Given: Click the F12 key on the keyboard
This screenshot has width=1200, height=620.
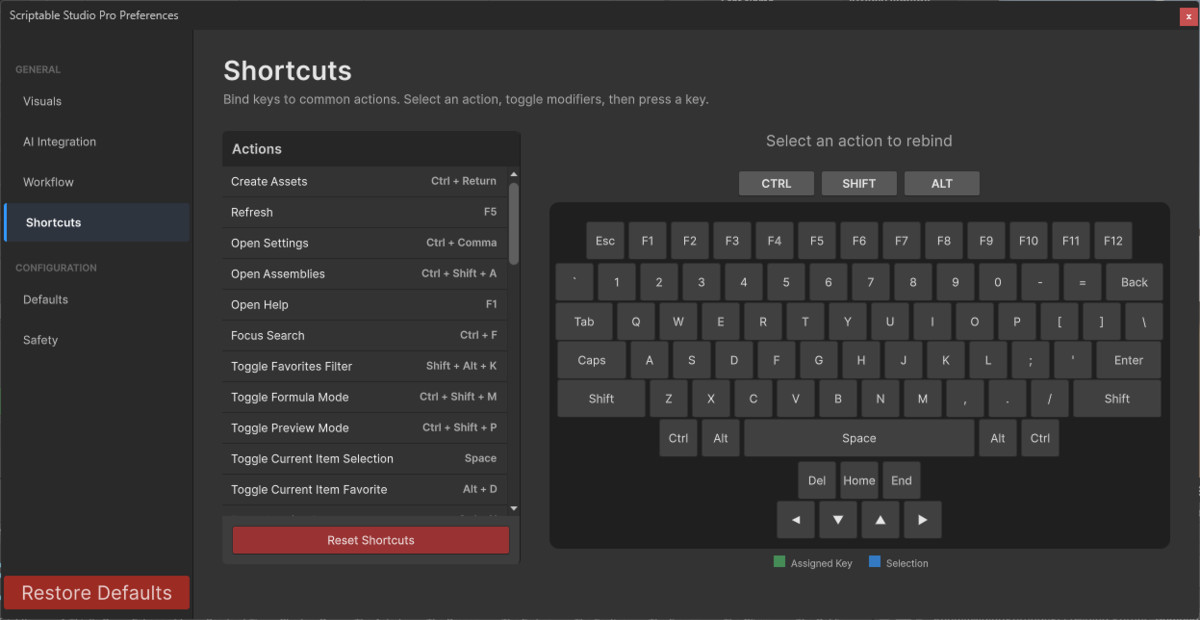Looking at the screenshot, I should pyautogui.click(x=1112, y=240).
